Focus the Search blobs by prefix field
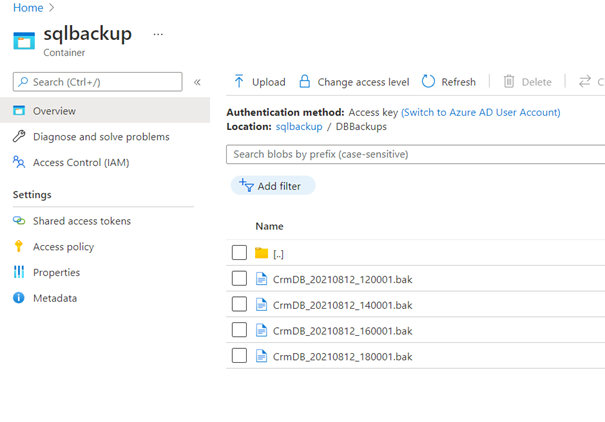Screen dimensions: 605x422 [x=416, y=154]
